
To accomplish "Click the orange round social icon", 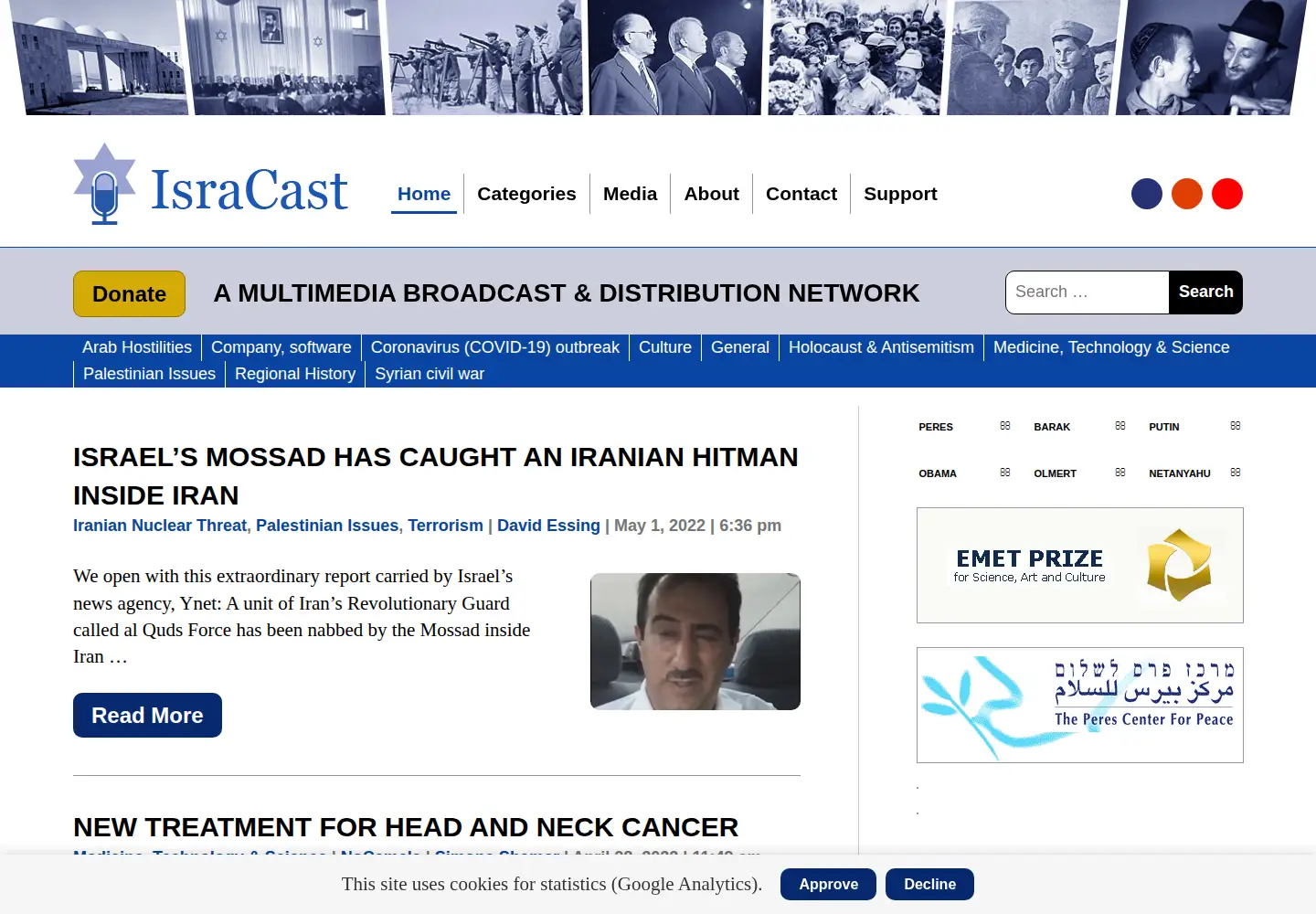I will pyautogui.click(x=1187, y=194).
